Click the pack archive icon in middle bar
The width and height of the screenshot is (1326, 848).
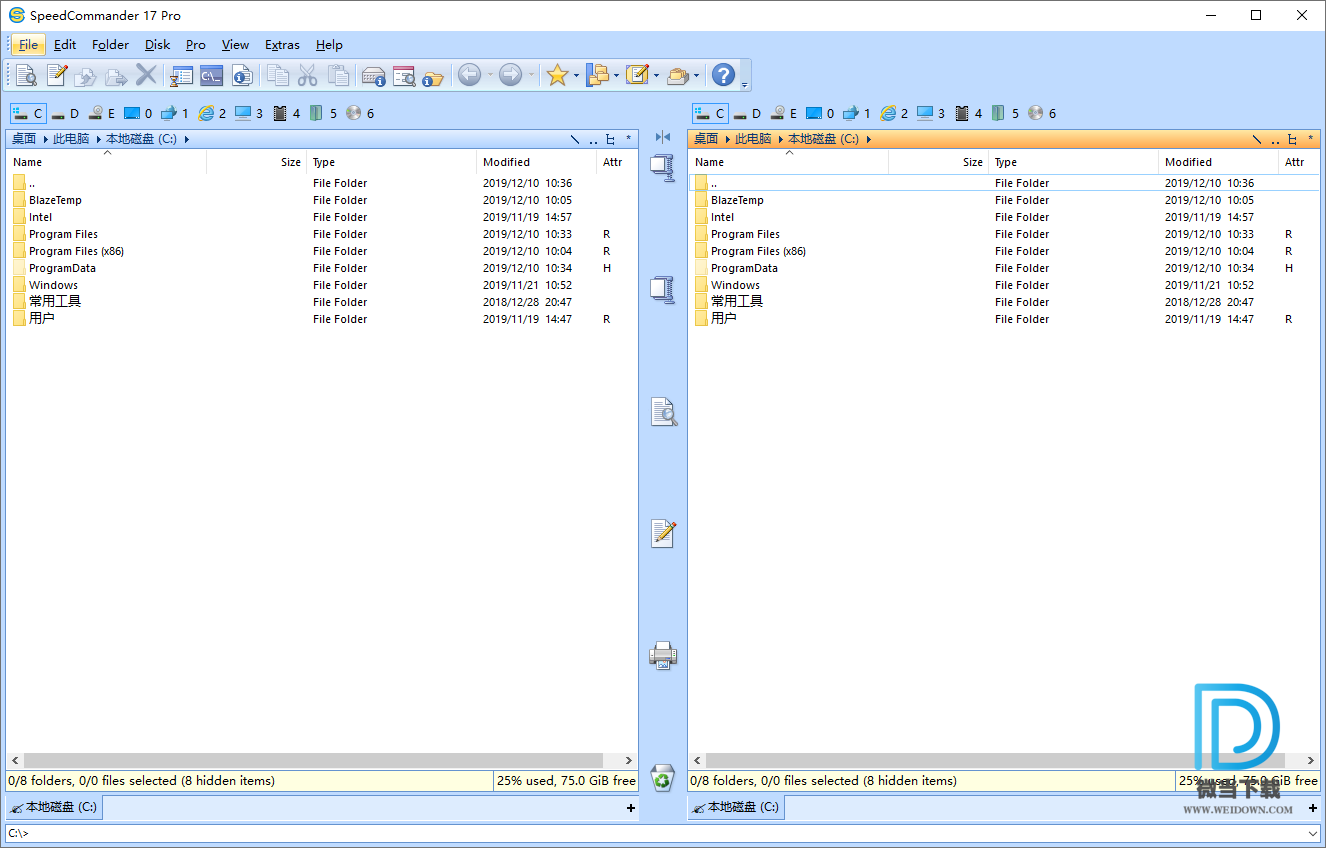point(662,167)
